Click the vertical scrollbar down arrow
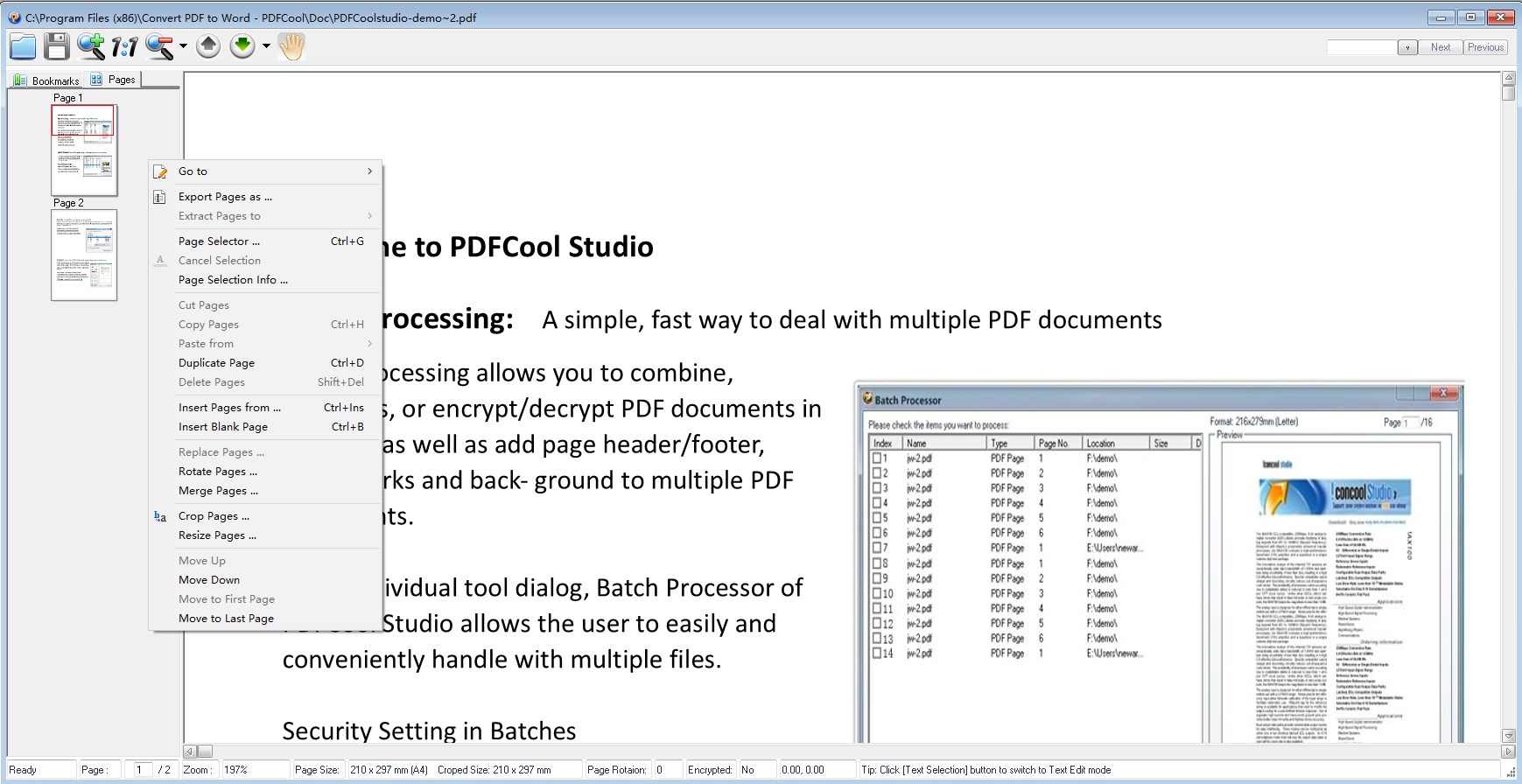 tap(1508, 736)
